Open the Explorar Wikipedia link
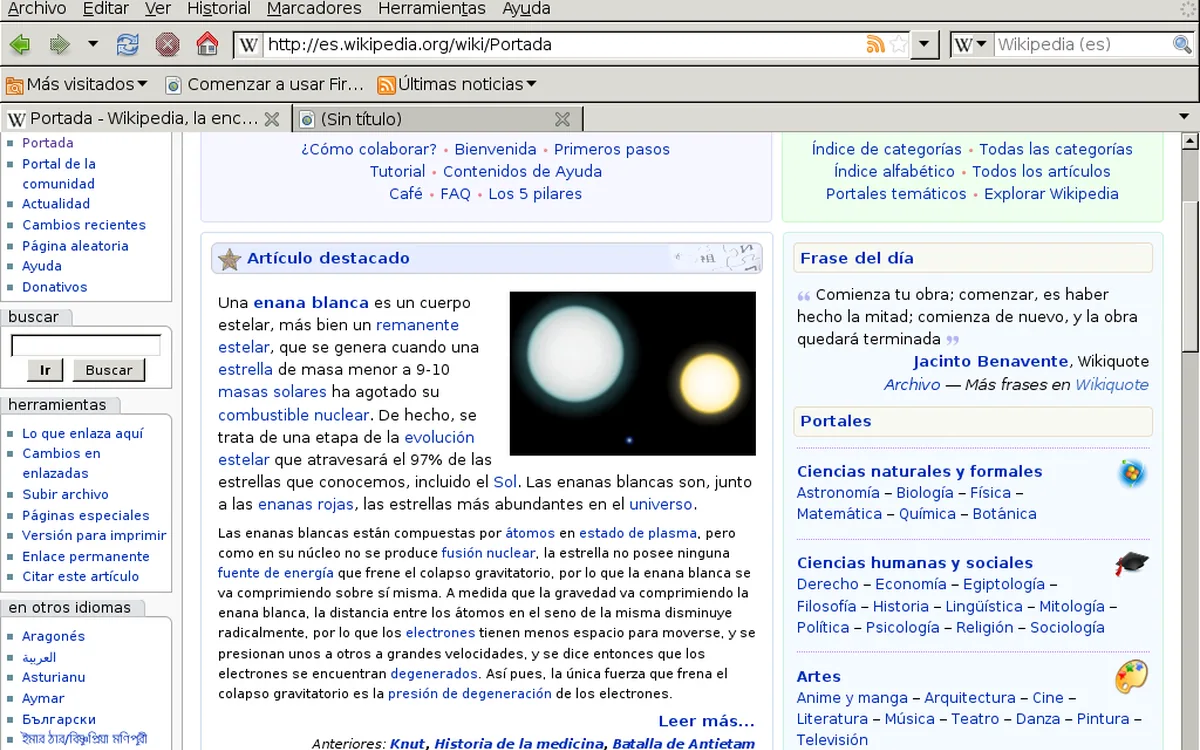Image resolution: width=1200 pixels, height=750 pixels. 1051,194
